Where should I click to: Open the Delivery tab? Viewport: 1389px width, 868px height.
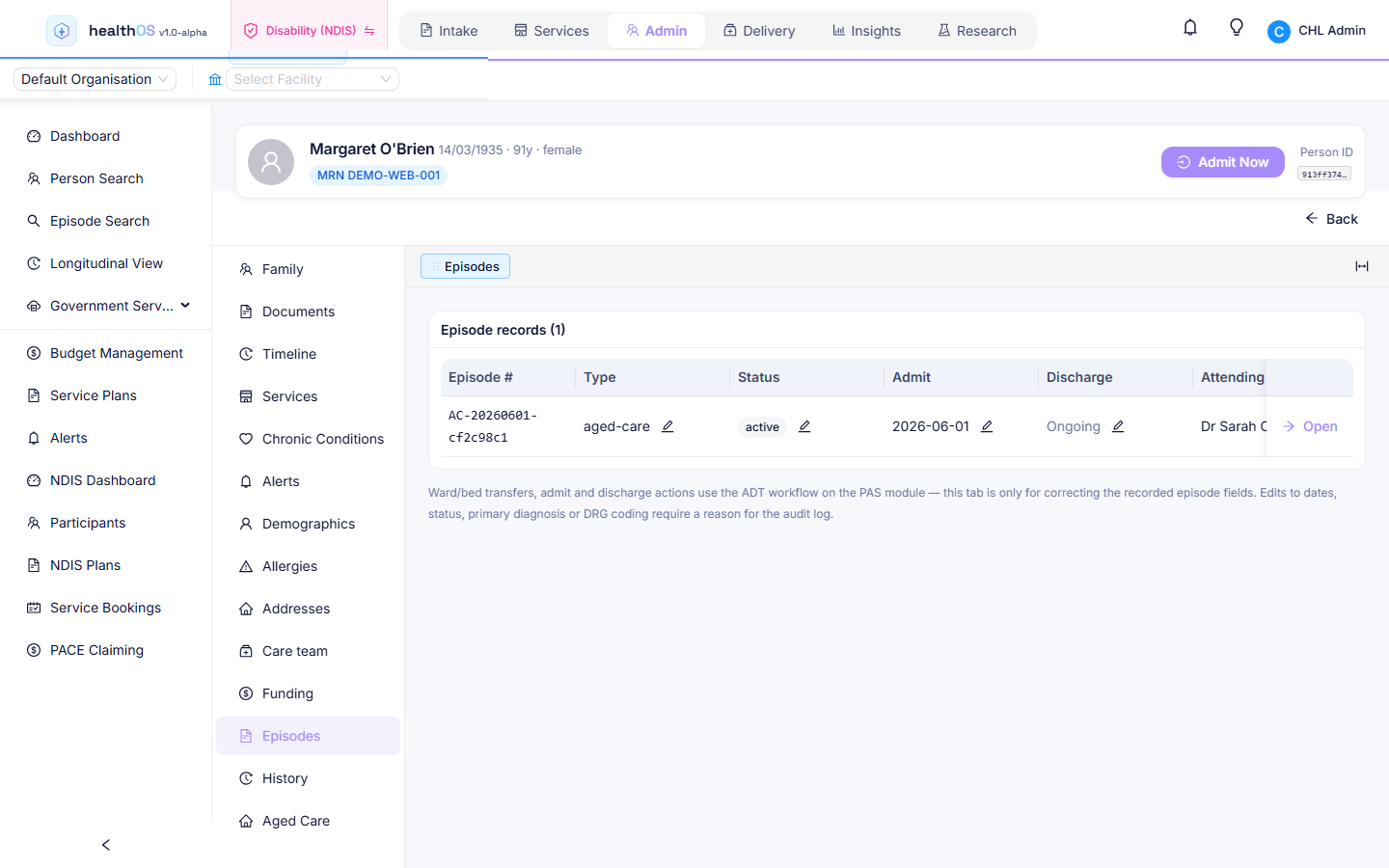pyautogui.click(x=759, y=31)
